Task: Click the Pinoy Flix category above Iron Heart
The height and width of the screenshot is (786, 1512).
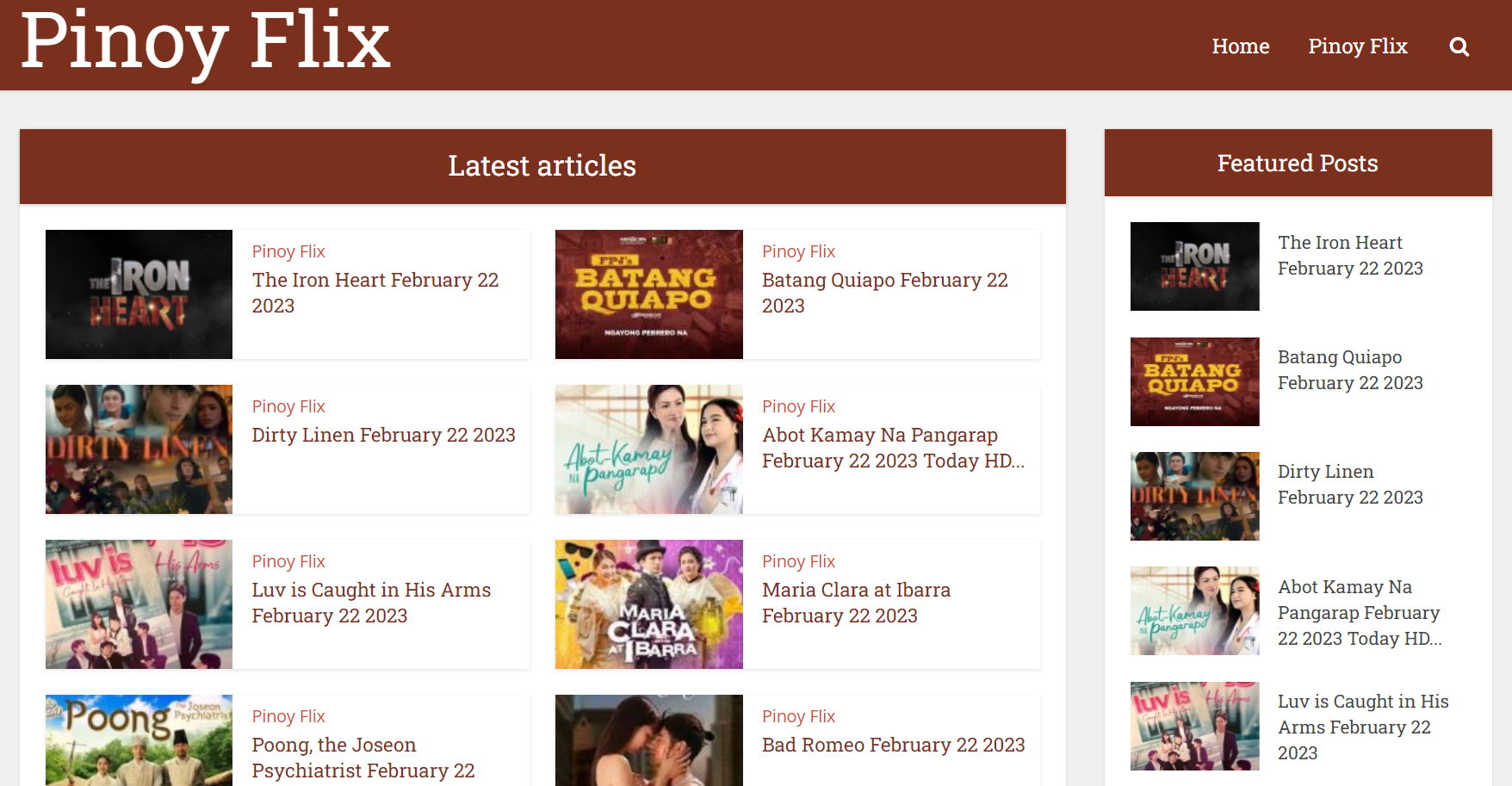Action: click(x=288, y=251)
